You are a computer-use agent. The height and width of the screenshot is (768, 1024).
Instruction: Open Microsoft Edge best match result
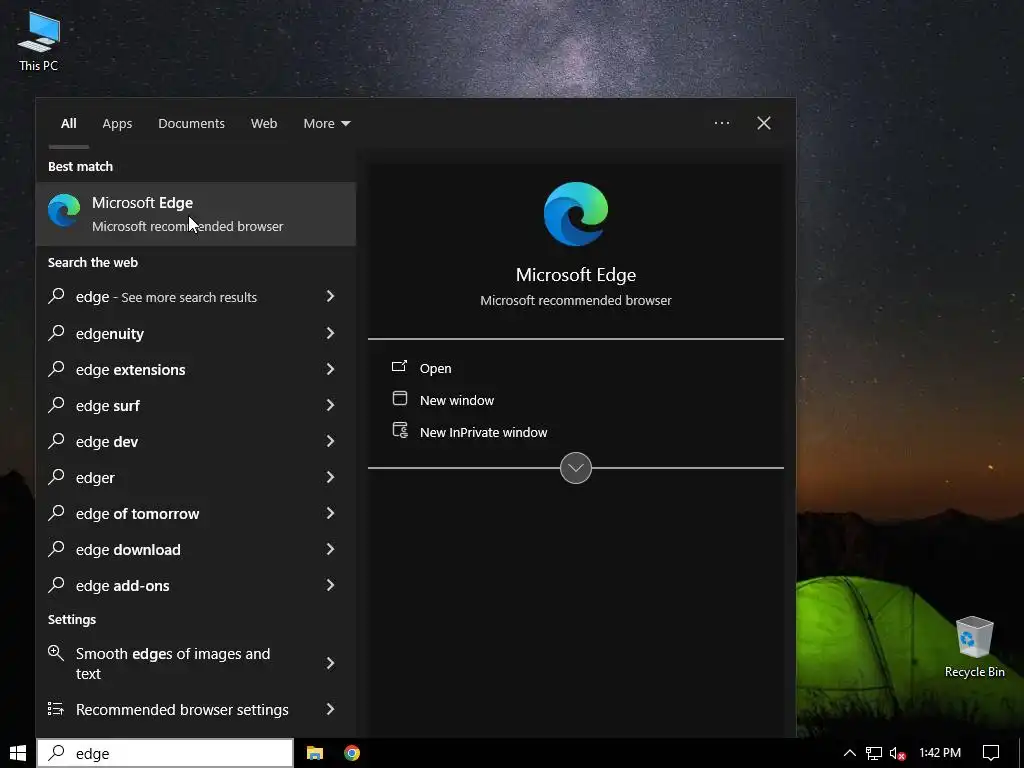pos(196,214)
